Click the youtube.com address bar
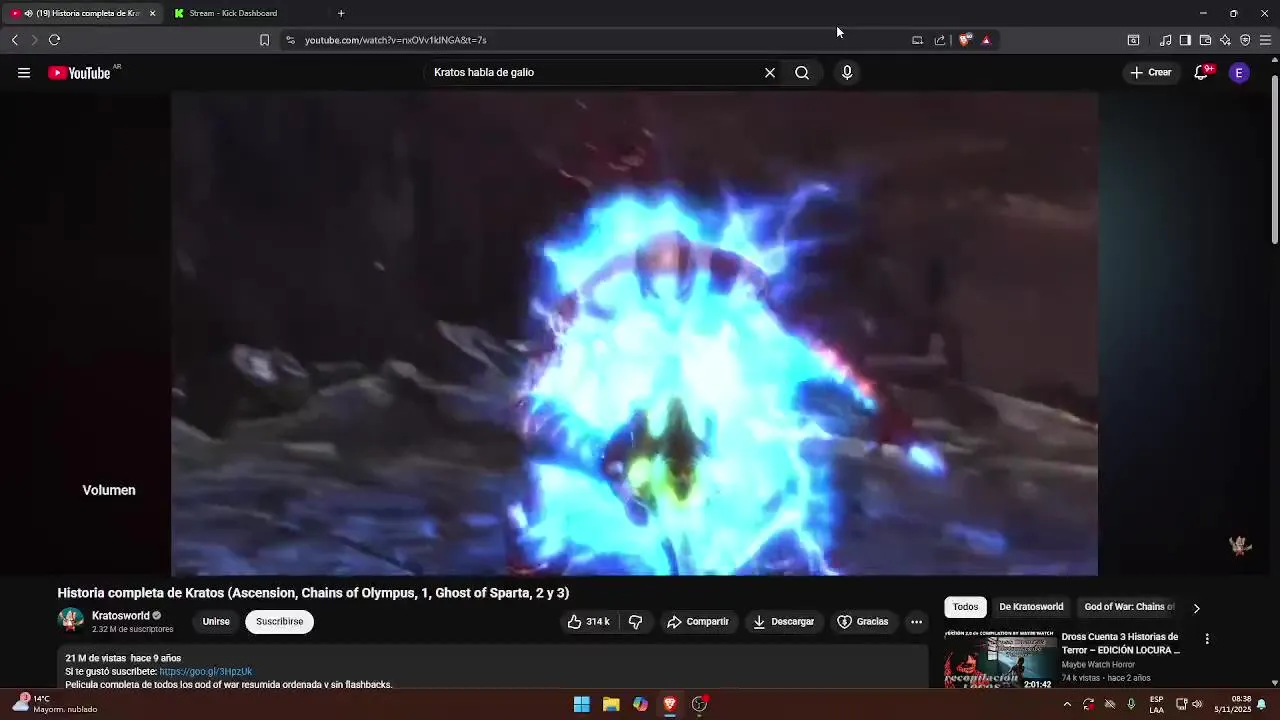1280x720 pixels. click(600, 40)
